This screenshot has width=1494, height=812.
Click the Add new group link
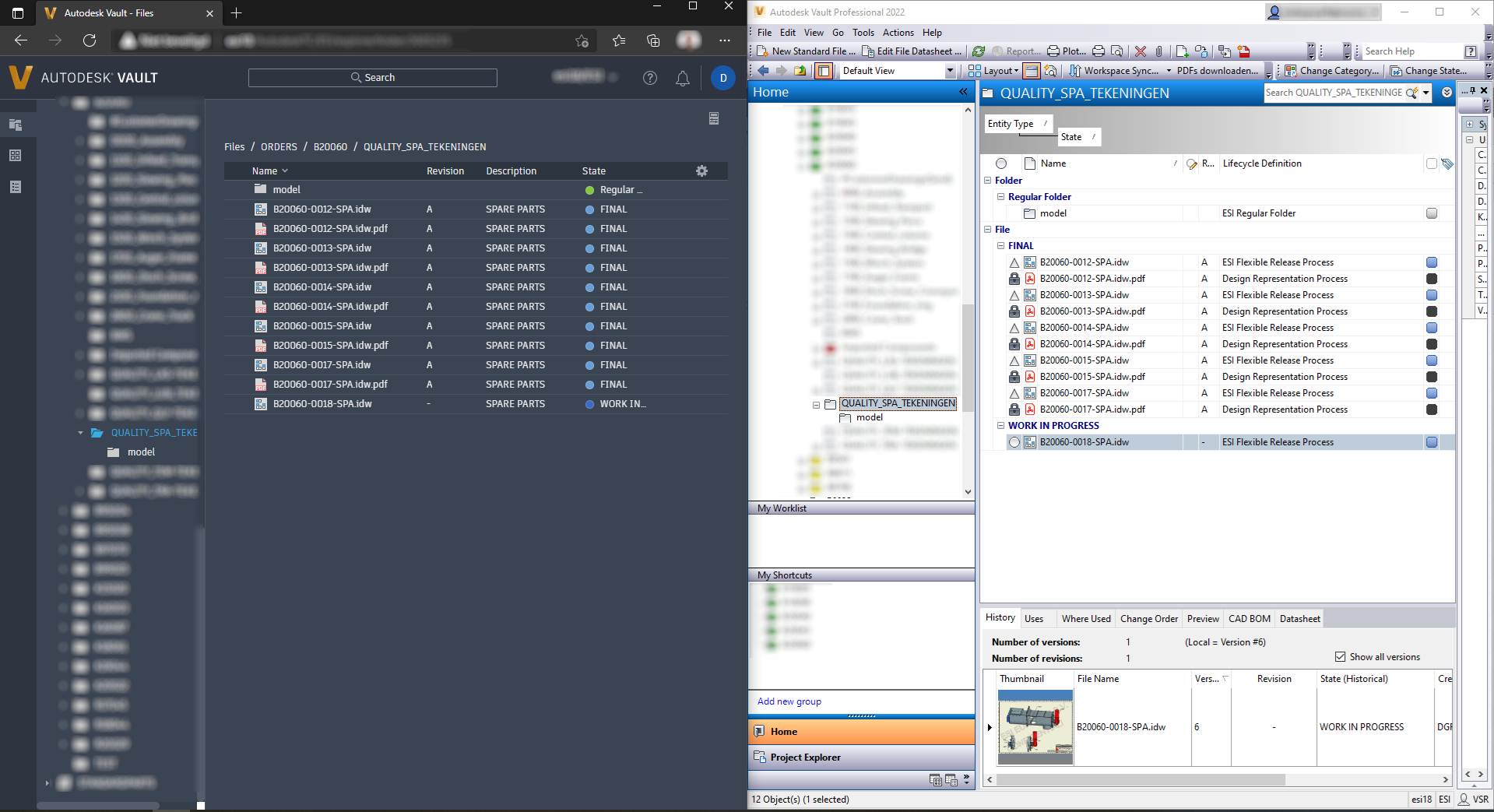click(789, 701)
